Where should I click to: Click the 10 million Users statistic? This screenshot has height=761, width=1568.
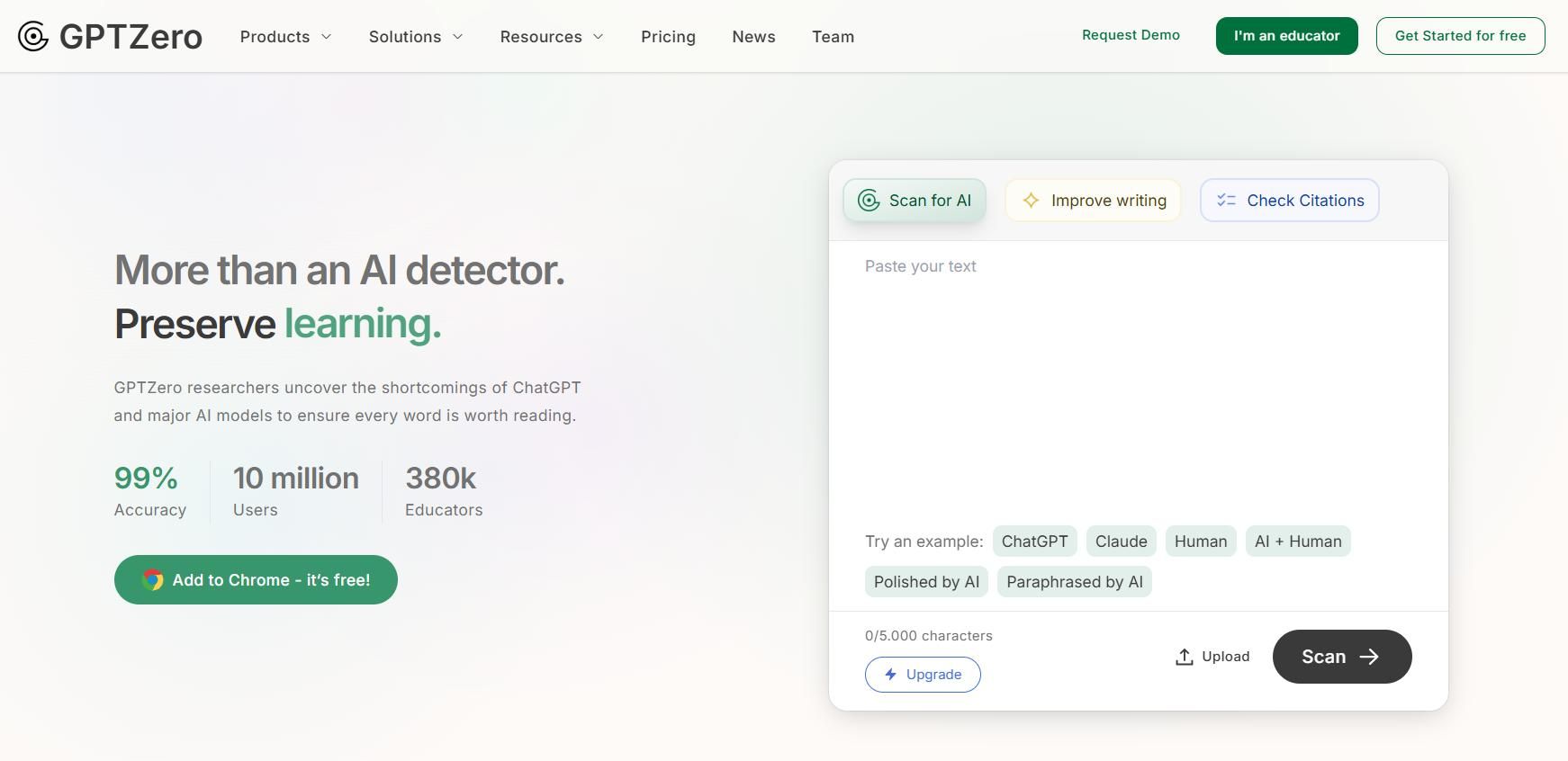click(x=296, y=491)
